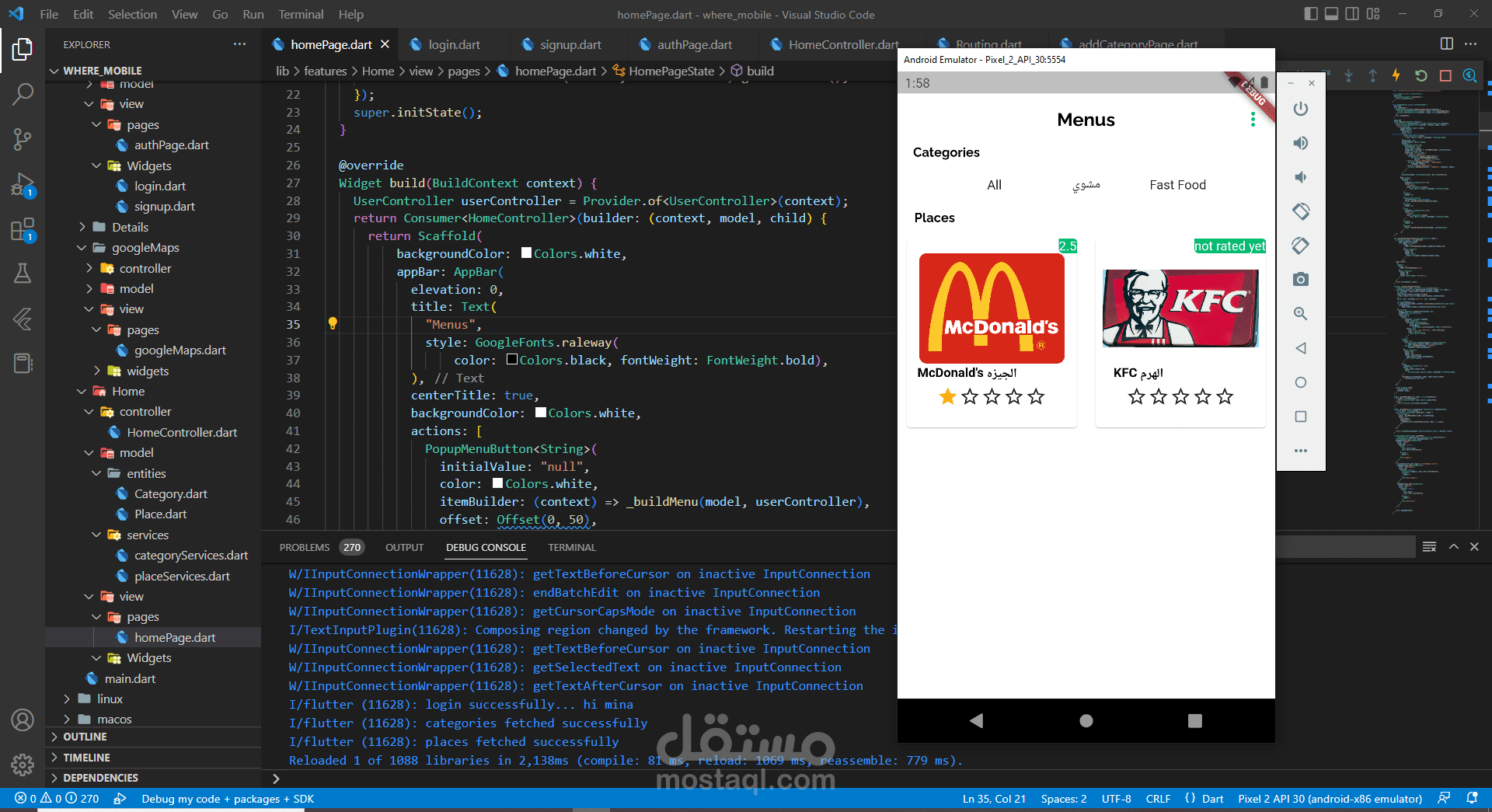
Task: Click emulator volume down icon
Action: click(1301, 177)
